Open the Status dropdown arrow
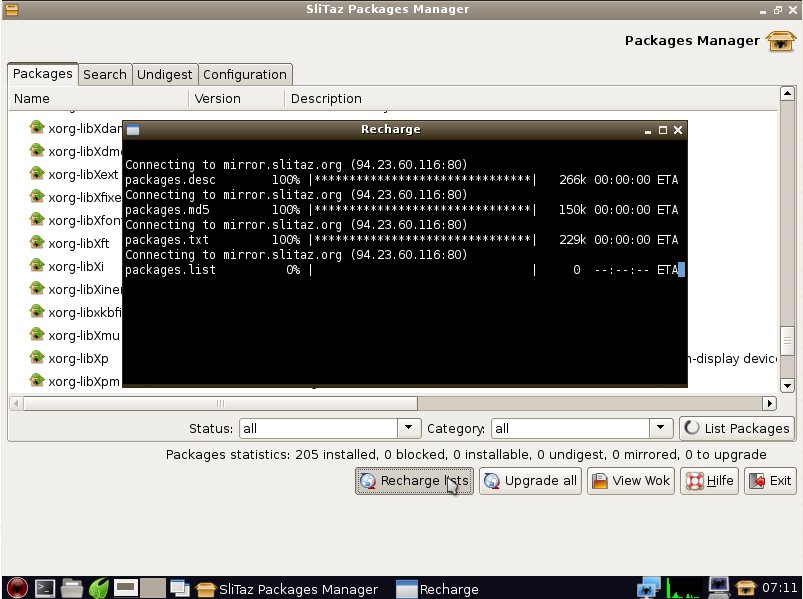The height and width of the screenshot is (599, 803). click(x=409, y=427)
